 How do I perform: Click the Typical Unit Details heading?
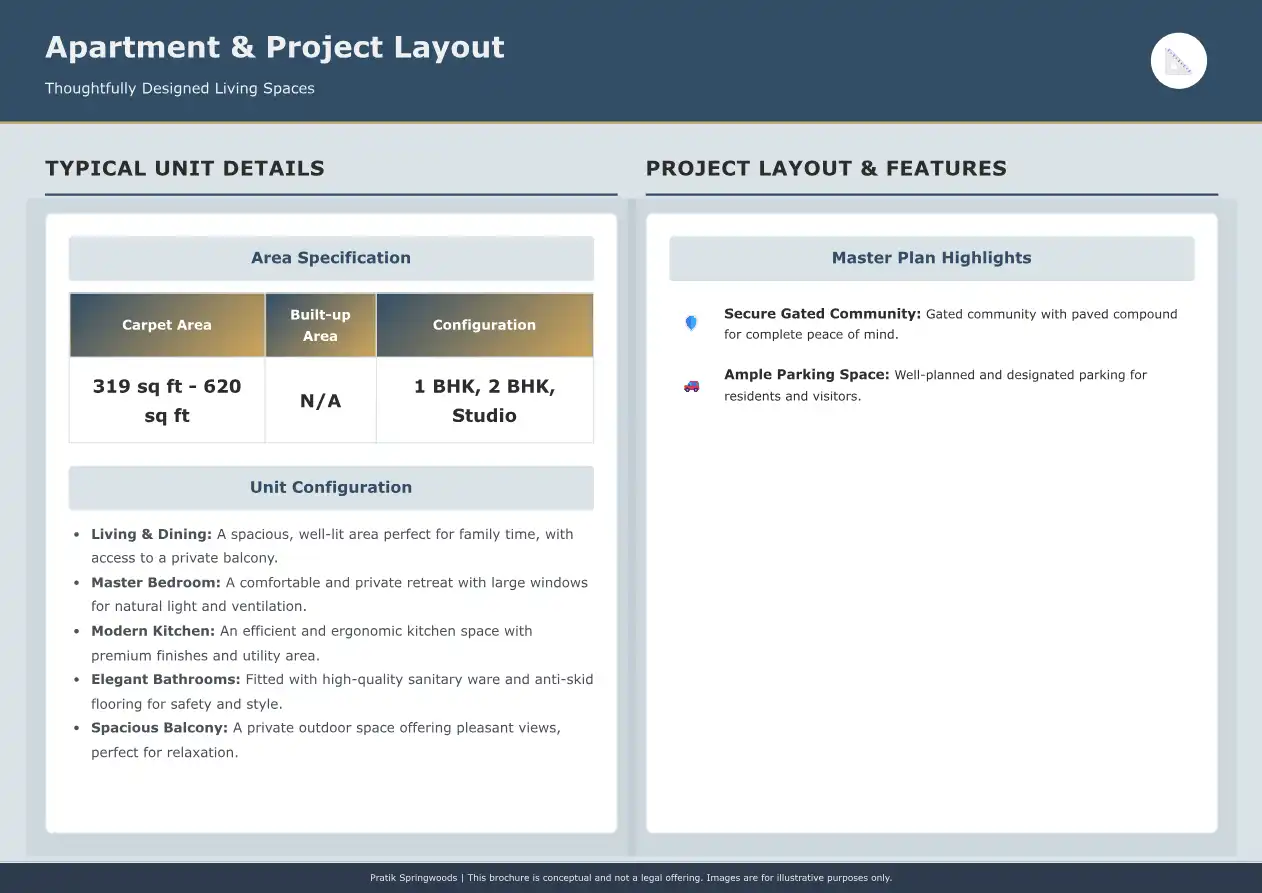point(185,168)
